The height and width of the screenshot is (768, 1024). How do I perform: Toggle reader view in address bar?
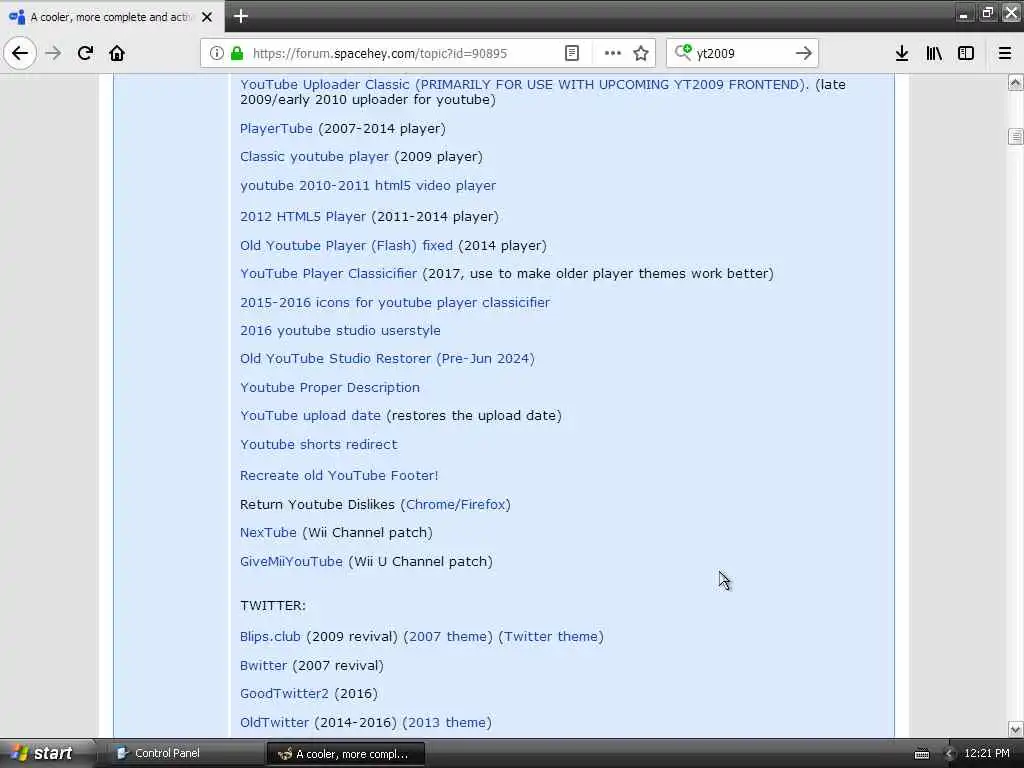(x=571, y=53)
